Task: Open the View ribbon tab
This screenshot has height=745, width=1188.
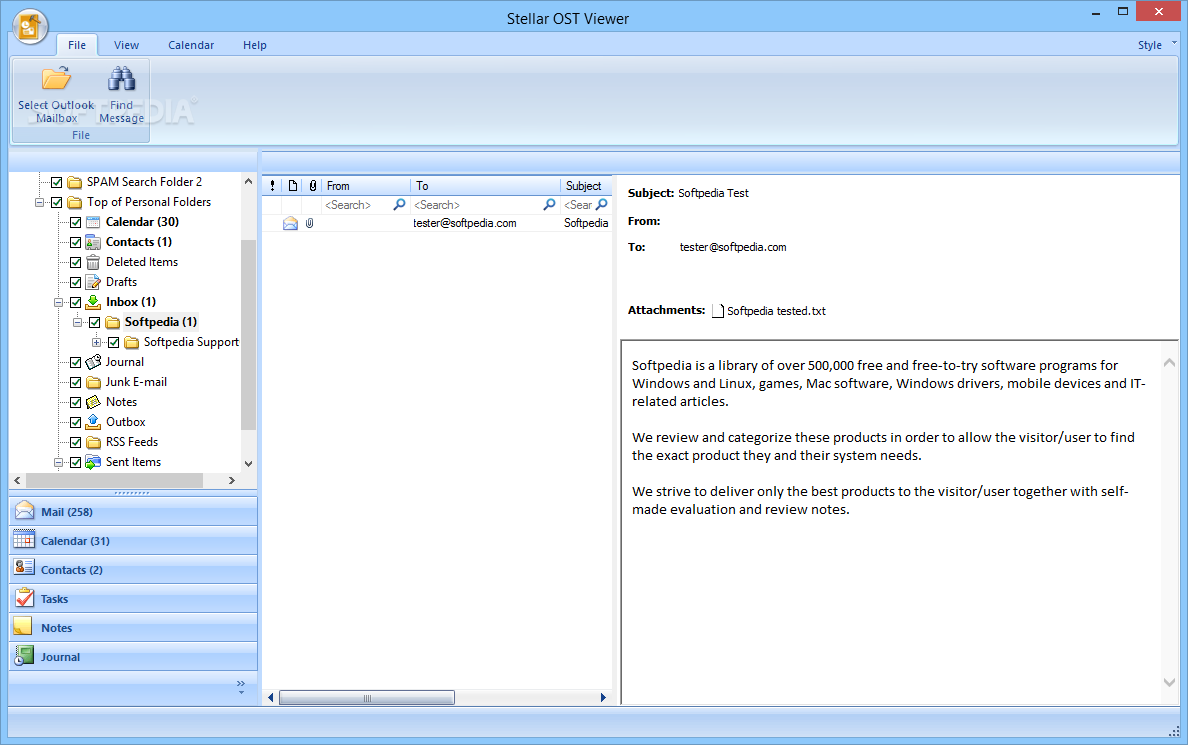Action: point(127,45)
